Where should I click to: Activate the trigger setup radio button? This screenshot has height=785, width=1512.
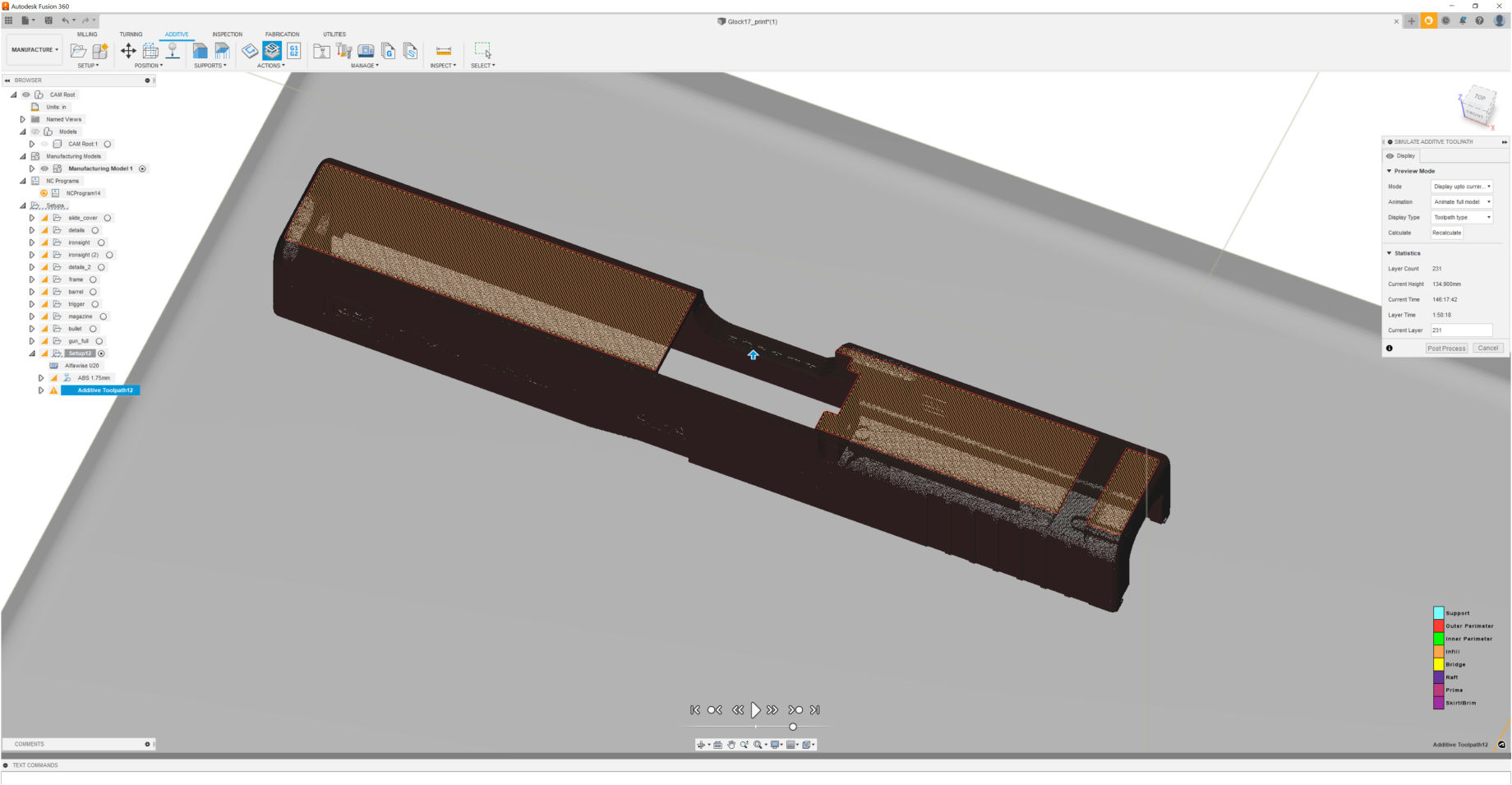click(95, 304)
